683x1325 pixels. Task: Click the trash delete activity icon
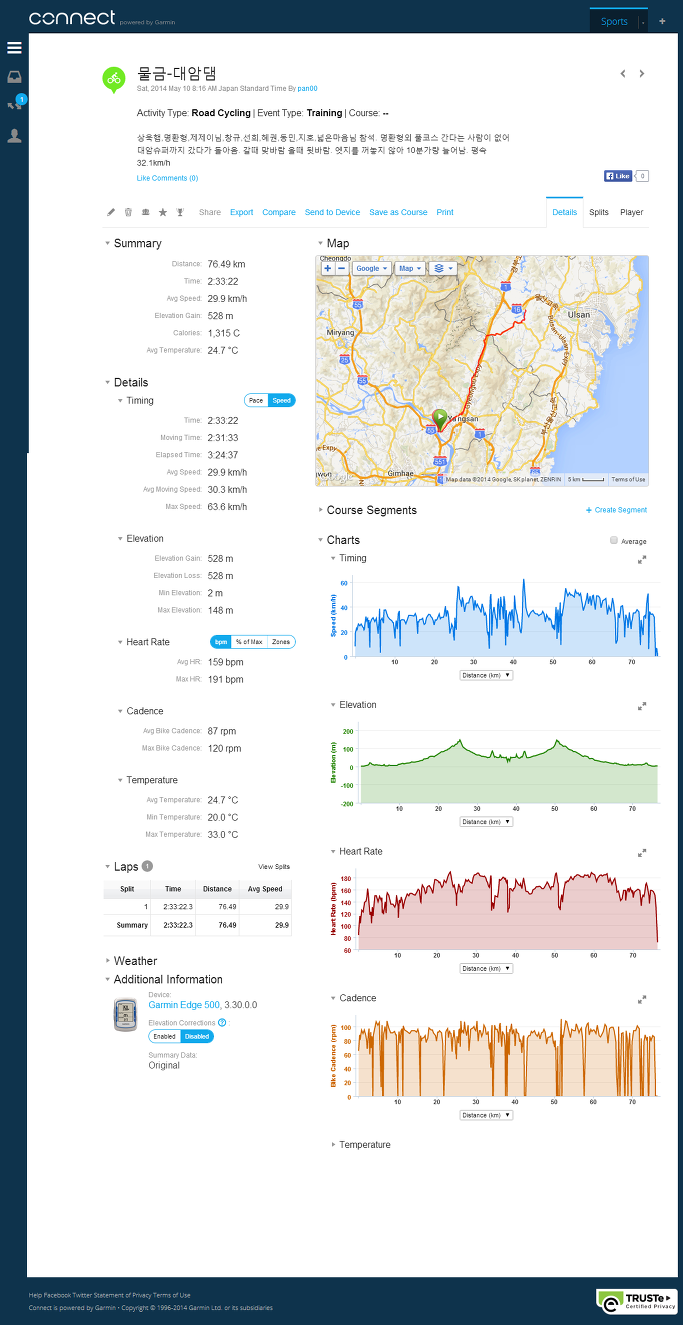(x=128, y=212)
